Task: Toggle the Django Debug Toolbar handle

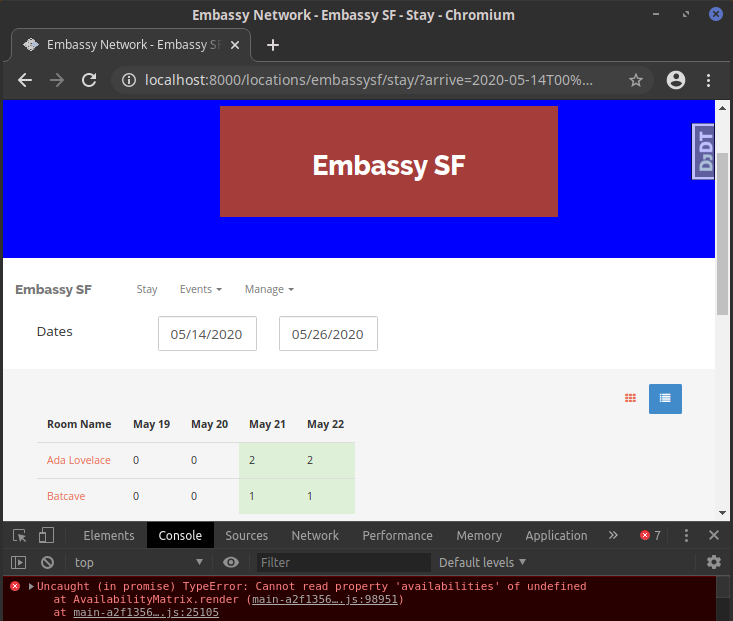Action: pos(705,152)
